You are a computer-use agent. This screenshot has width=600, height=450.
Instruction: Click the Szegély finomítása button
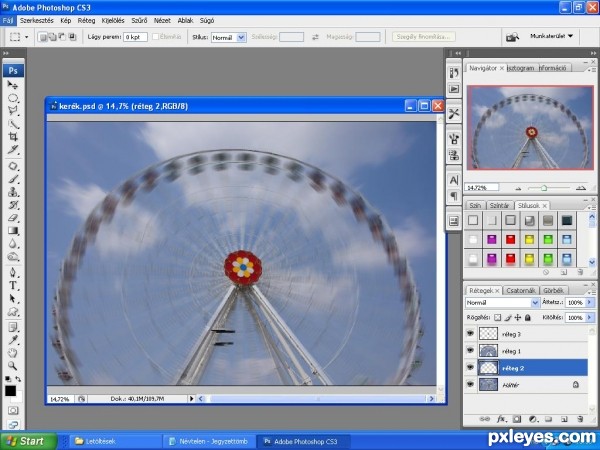[x=424, y=37]
